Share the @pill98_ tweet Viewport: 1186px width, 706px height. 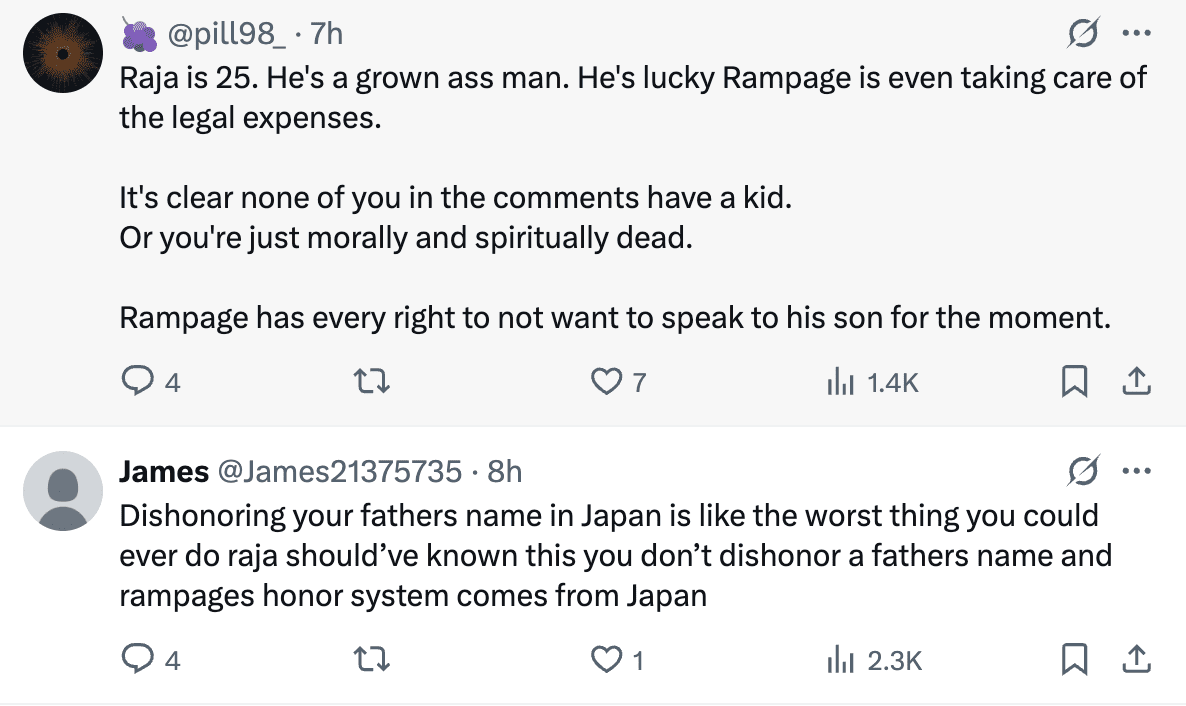click(1135, 381)
